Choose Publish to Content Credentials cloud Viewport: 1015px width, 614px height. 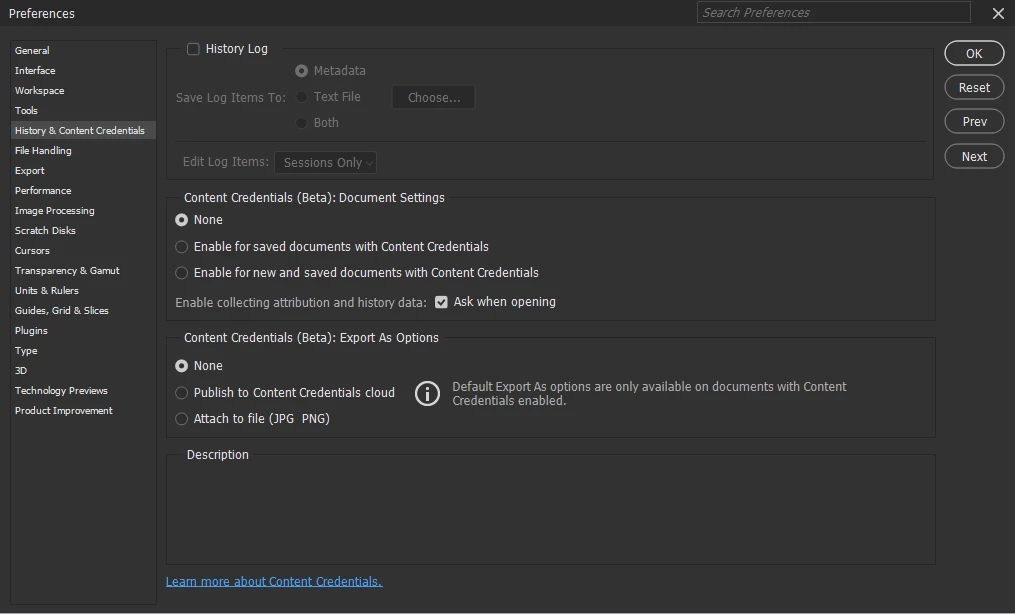pos(182,393)
